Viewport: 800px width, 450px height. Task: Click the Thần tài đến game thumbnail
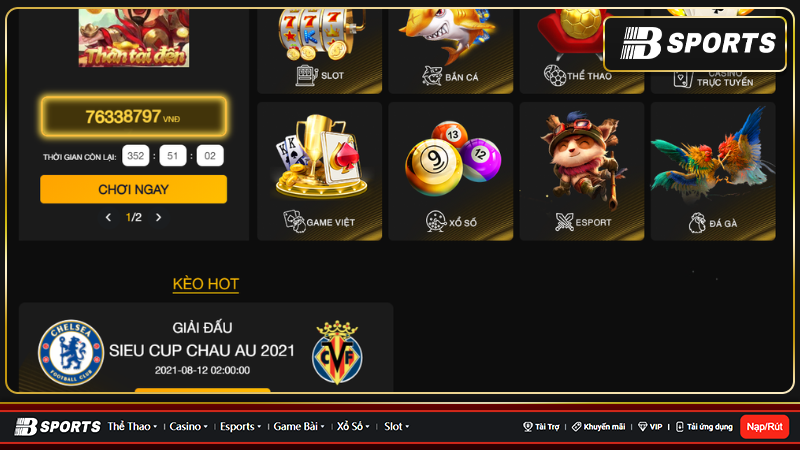pos(134,38)
